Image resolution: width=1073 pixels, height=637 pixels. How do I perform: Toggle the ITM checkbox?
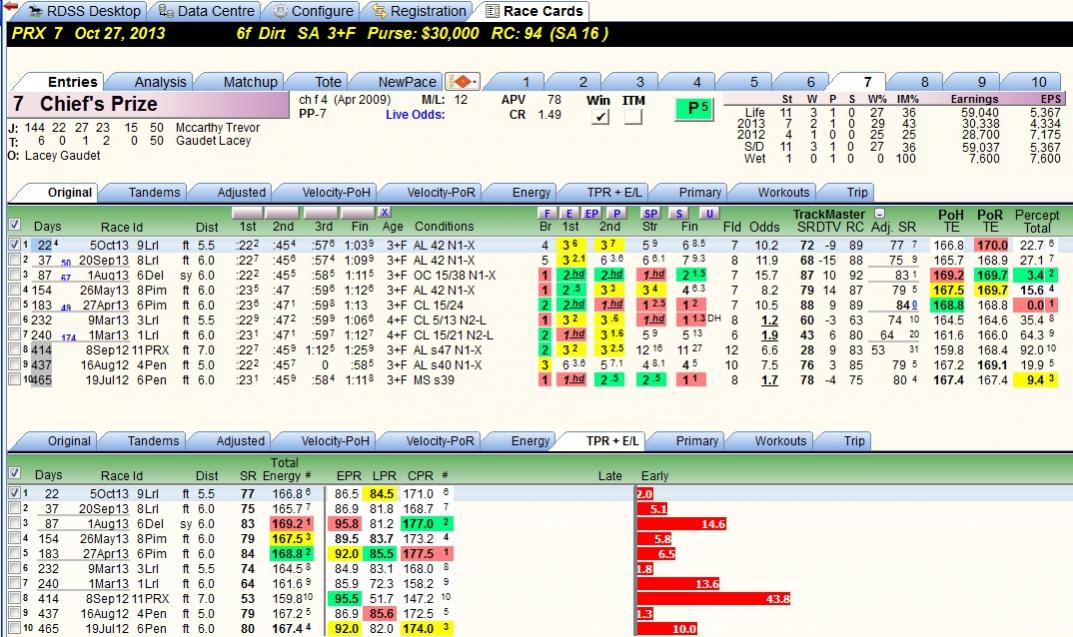634,116
